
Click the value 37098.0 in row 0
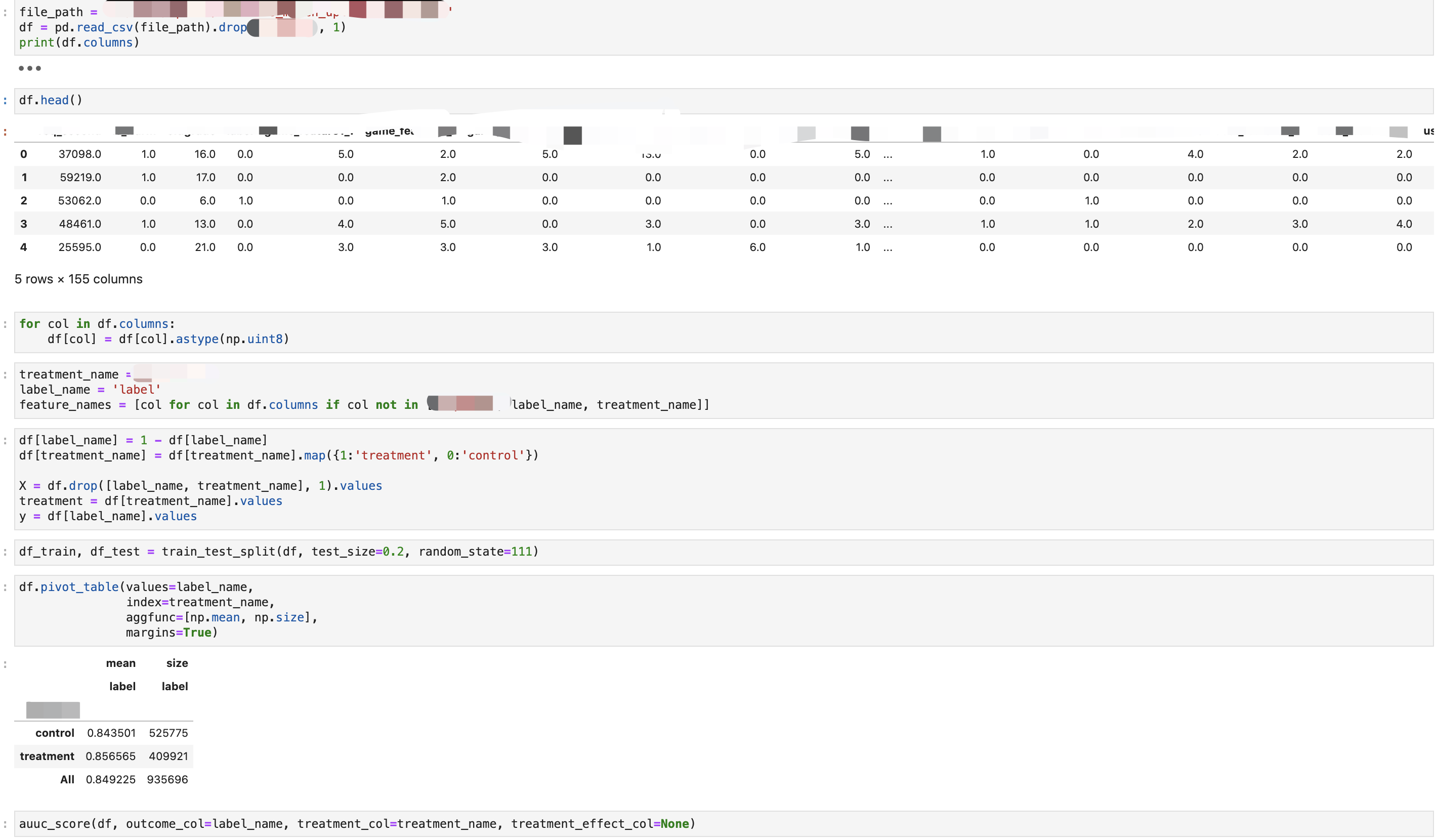click(x=80, y=154)
